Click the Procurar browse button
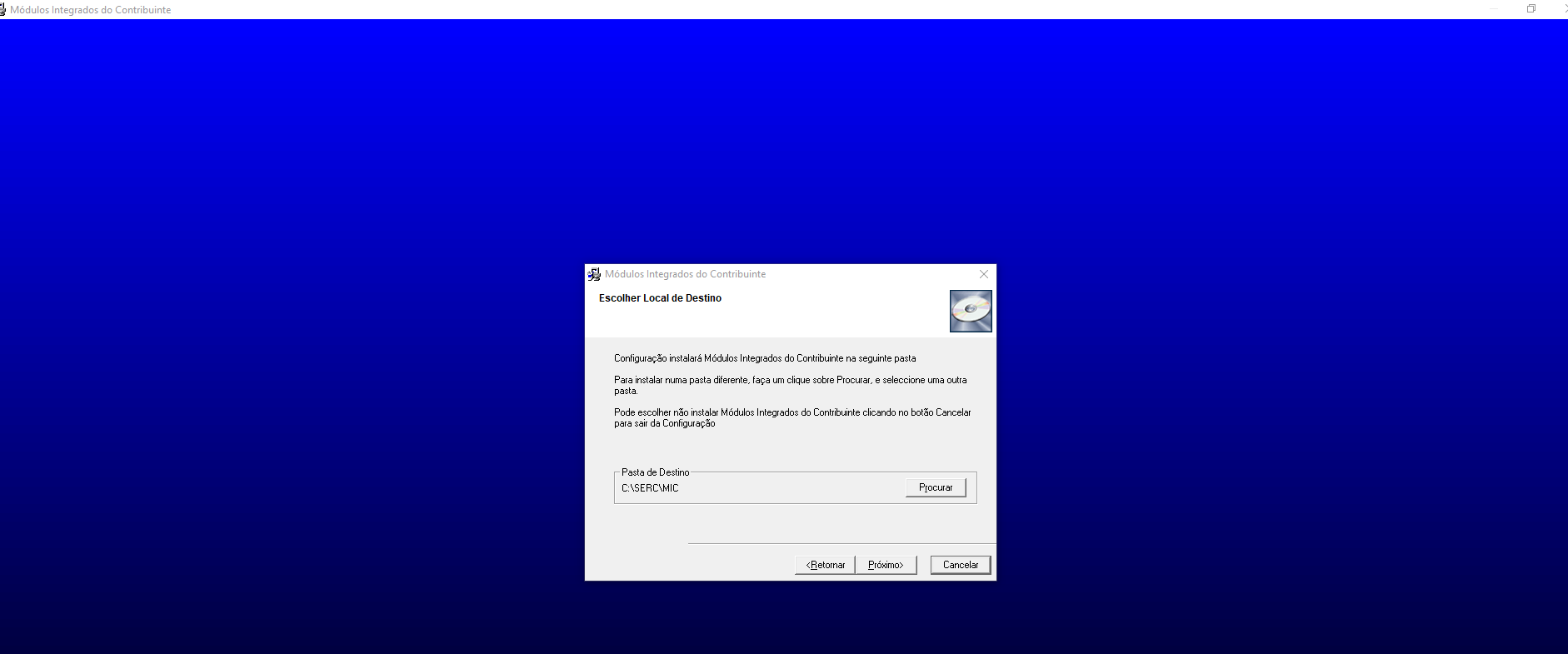This screenshot has height=654, width=1568. click(936, 487)
